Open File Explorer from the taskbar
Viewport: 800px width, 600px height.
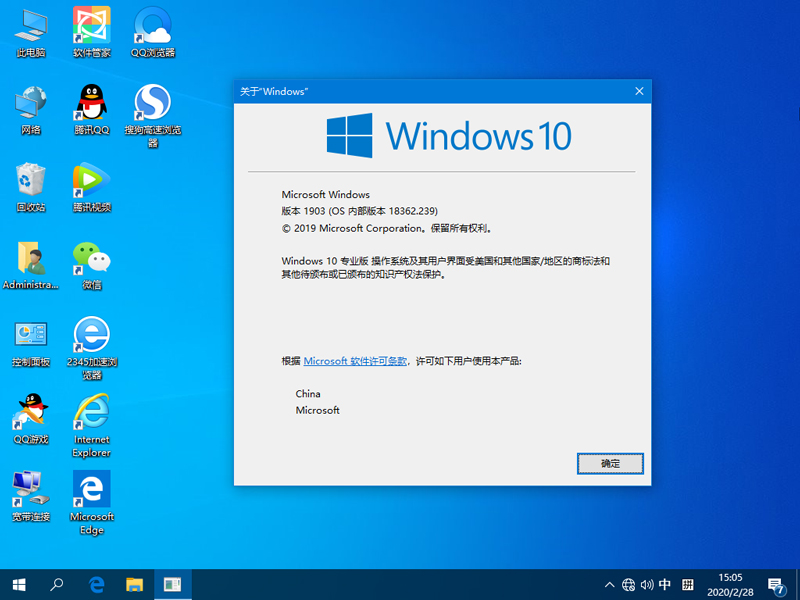click(x=134, y=584)
